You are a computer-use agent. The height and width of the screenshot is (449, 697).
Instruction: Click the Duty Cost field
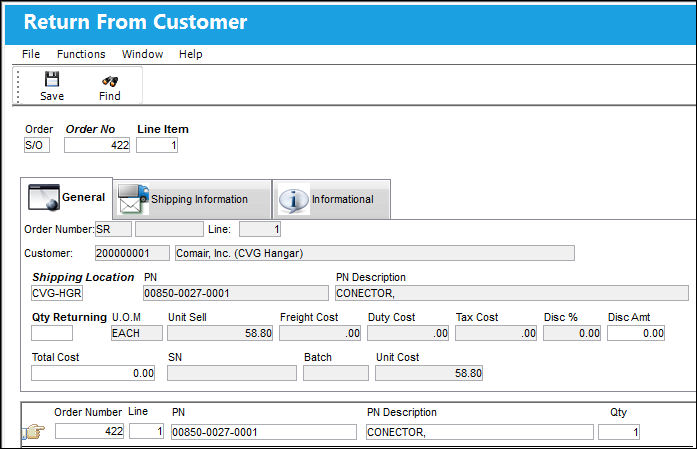(x=408, y=333)
